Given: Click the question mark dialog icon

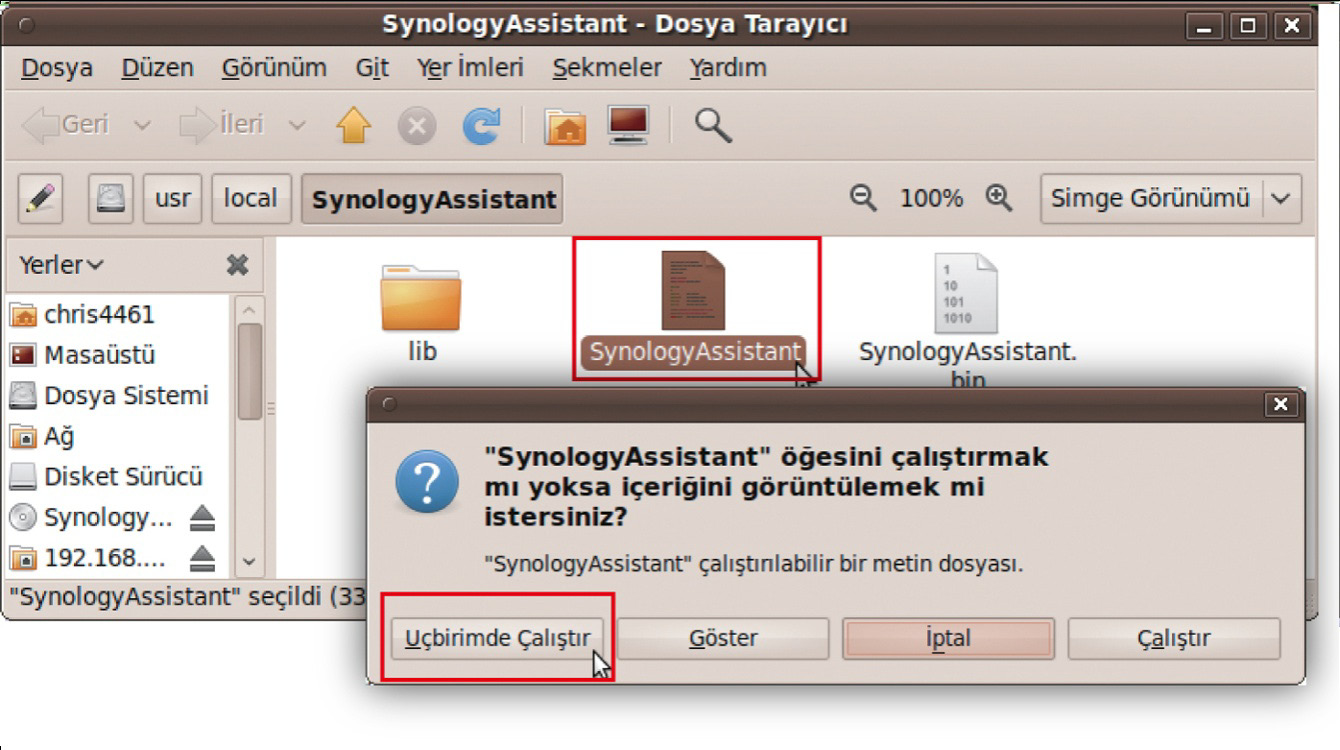Looking at the screenshot, I should [x=427, y=482].
